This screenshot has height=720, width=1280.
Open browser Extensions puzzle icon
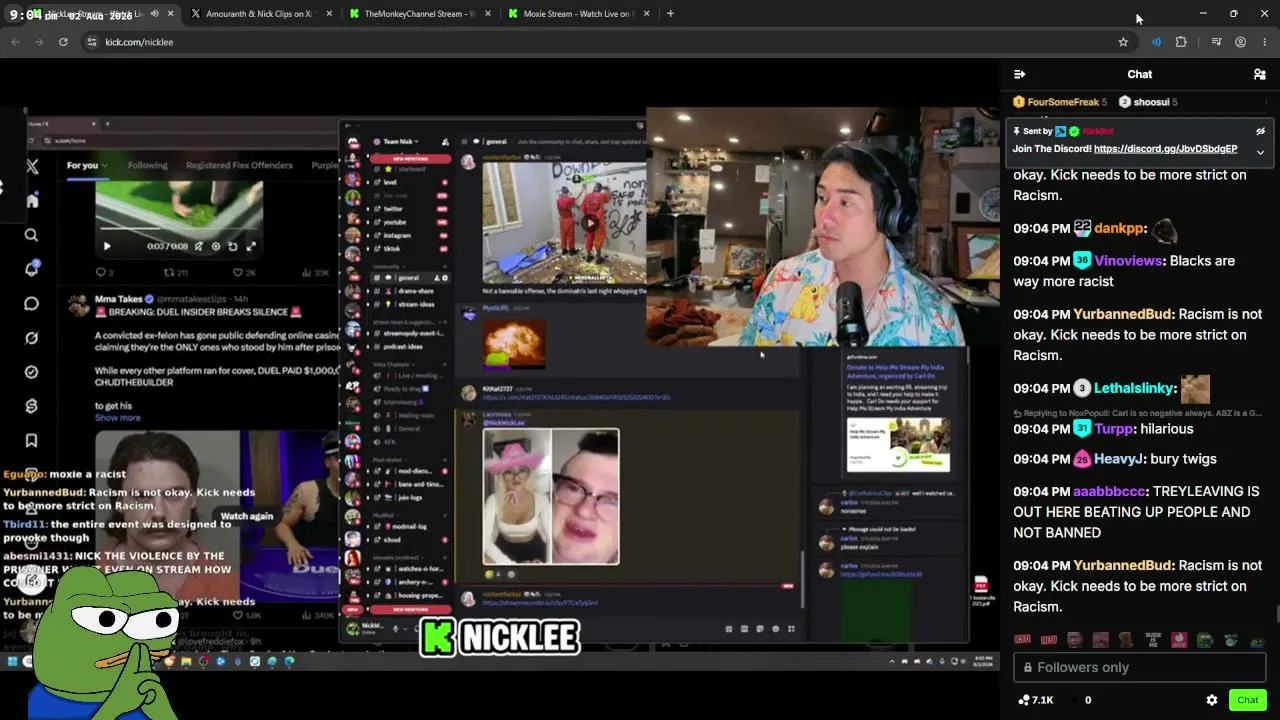1181,42
